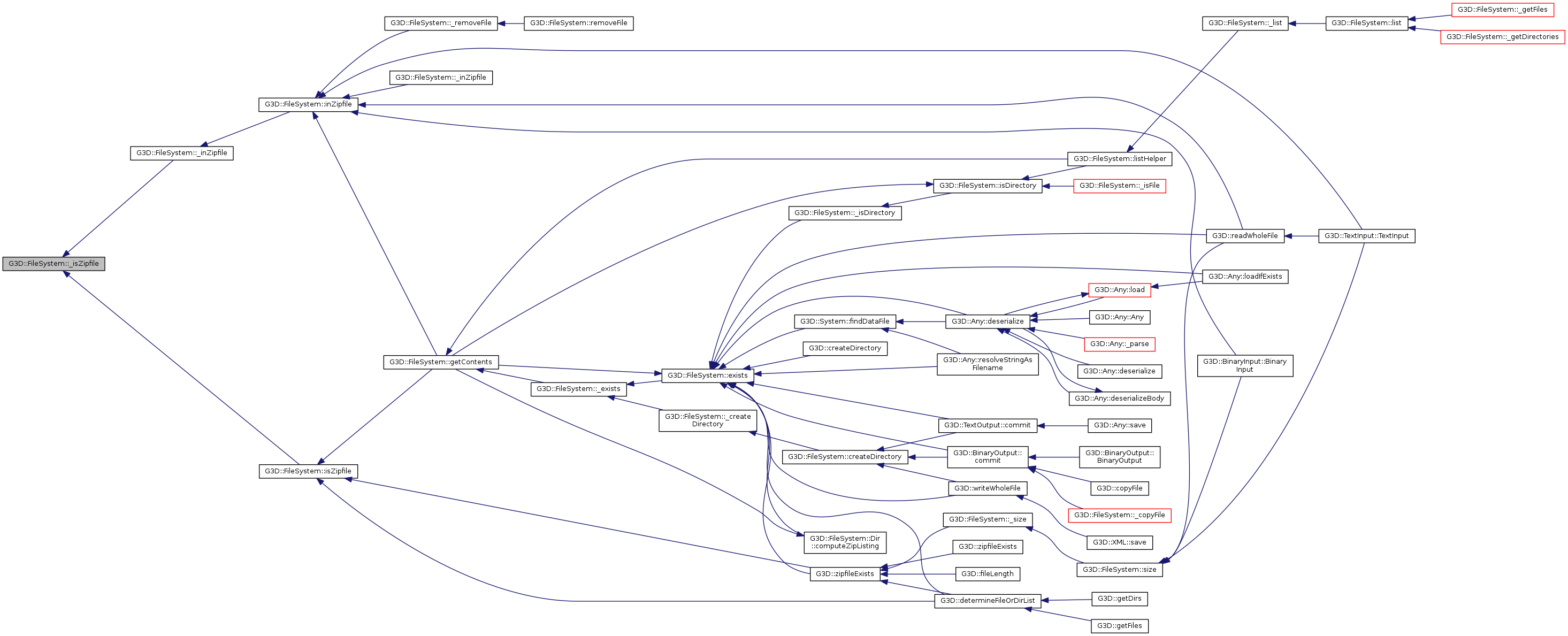Open the G3D::FileSystem::removeFile node
The height and width of the screenshot is (636, 1568).
click(578, 23)
